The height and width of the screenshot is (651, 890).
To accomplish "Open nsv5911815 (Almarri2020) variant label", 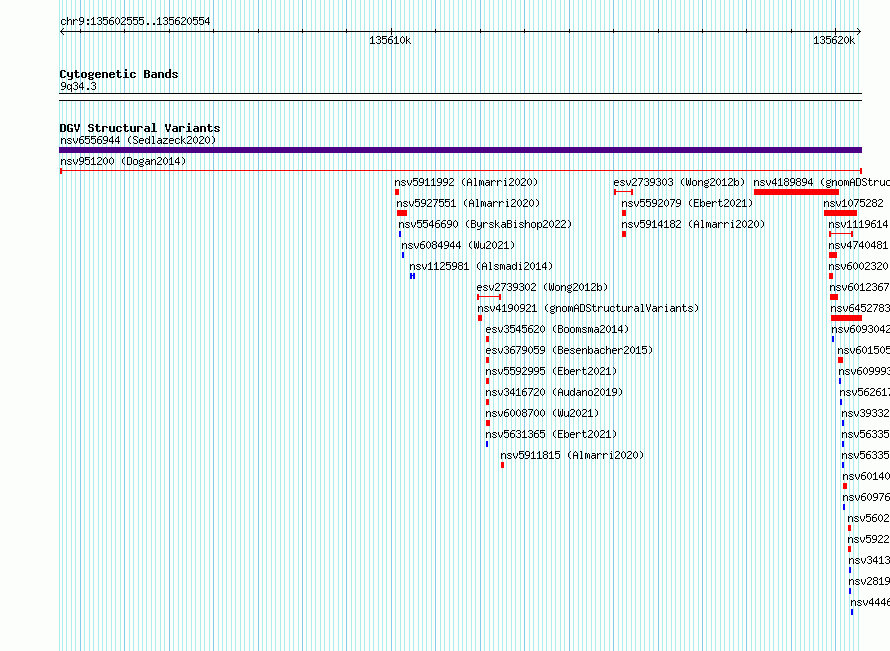I will [x=572, y=455].
